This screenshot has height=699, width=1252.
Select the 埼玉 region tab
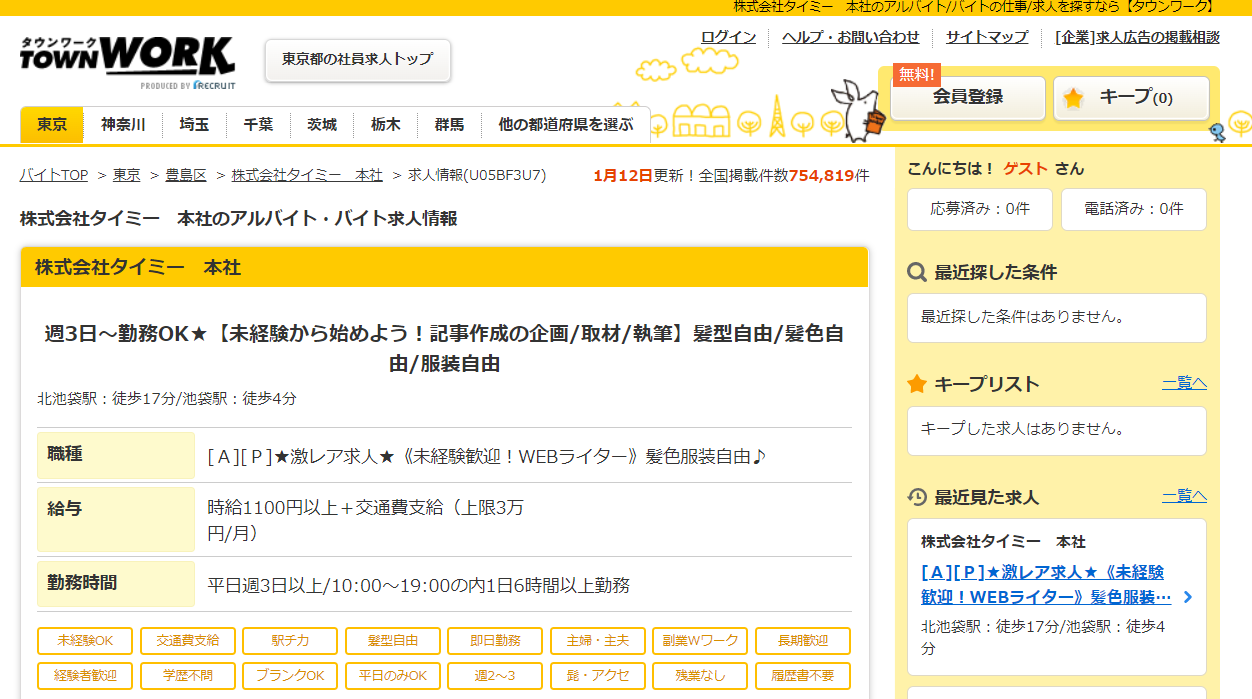tap(194, 125)
